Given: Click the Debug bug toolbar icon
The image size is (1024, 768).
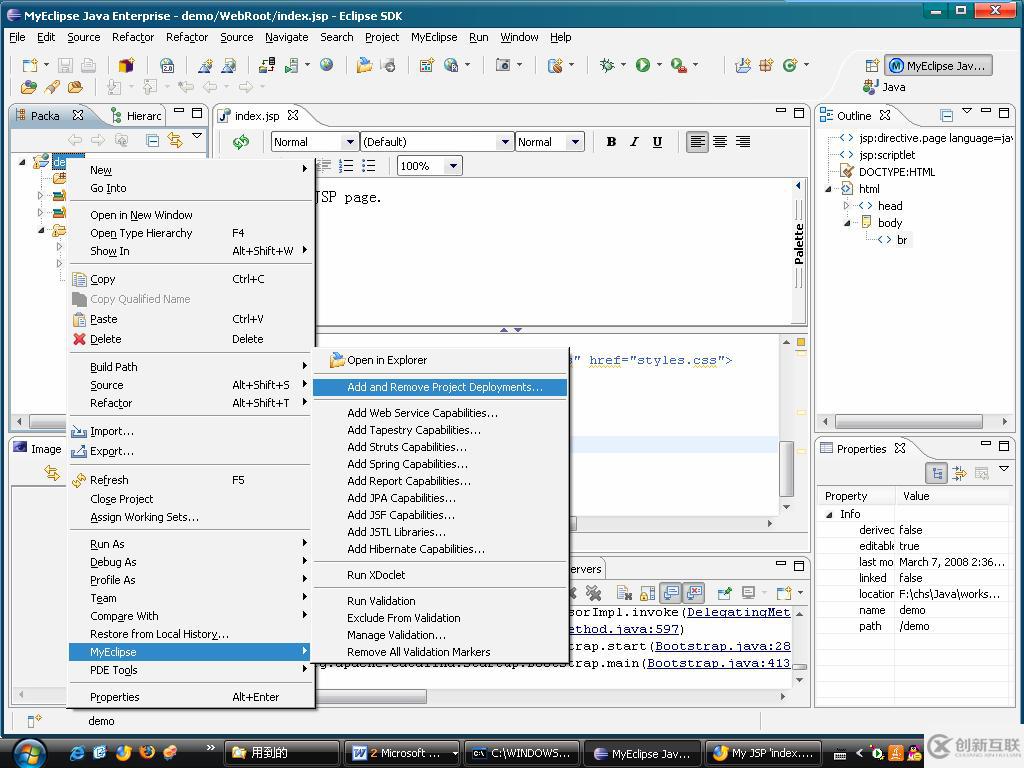Looking at the screenshot, I should 607,65.
